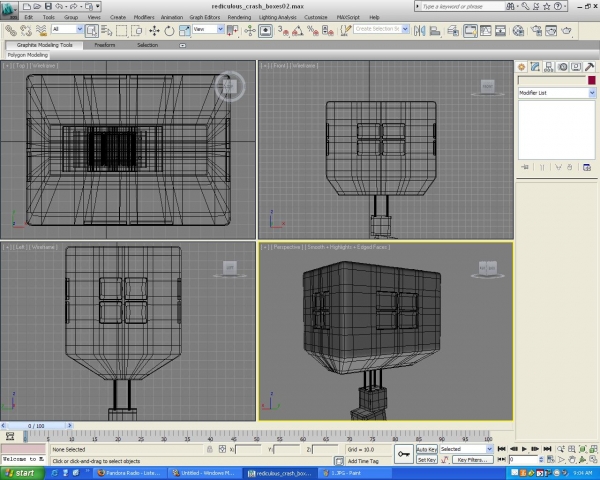600x480 pixels.
Task: Click the object color swatch in Modify panel
Action: click(592, 80)
